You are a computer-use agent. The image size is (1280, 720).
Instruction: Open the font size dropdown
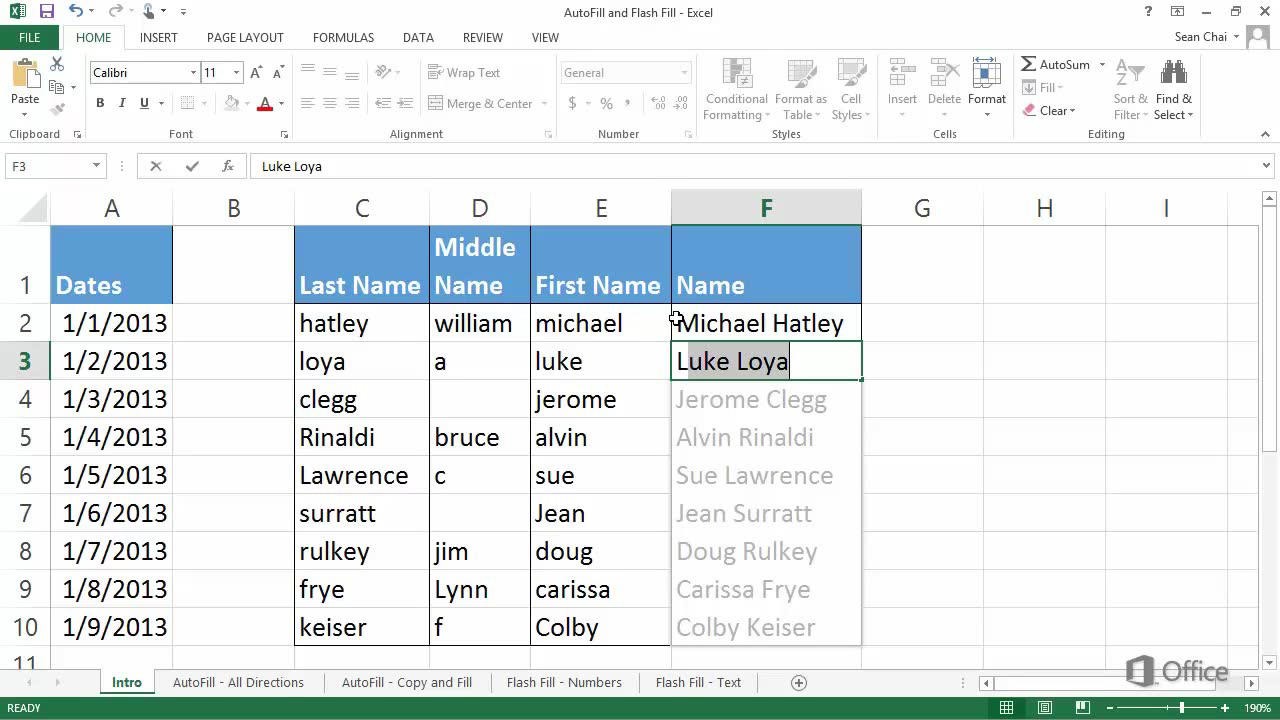(237, 73)
